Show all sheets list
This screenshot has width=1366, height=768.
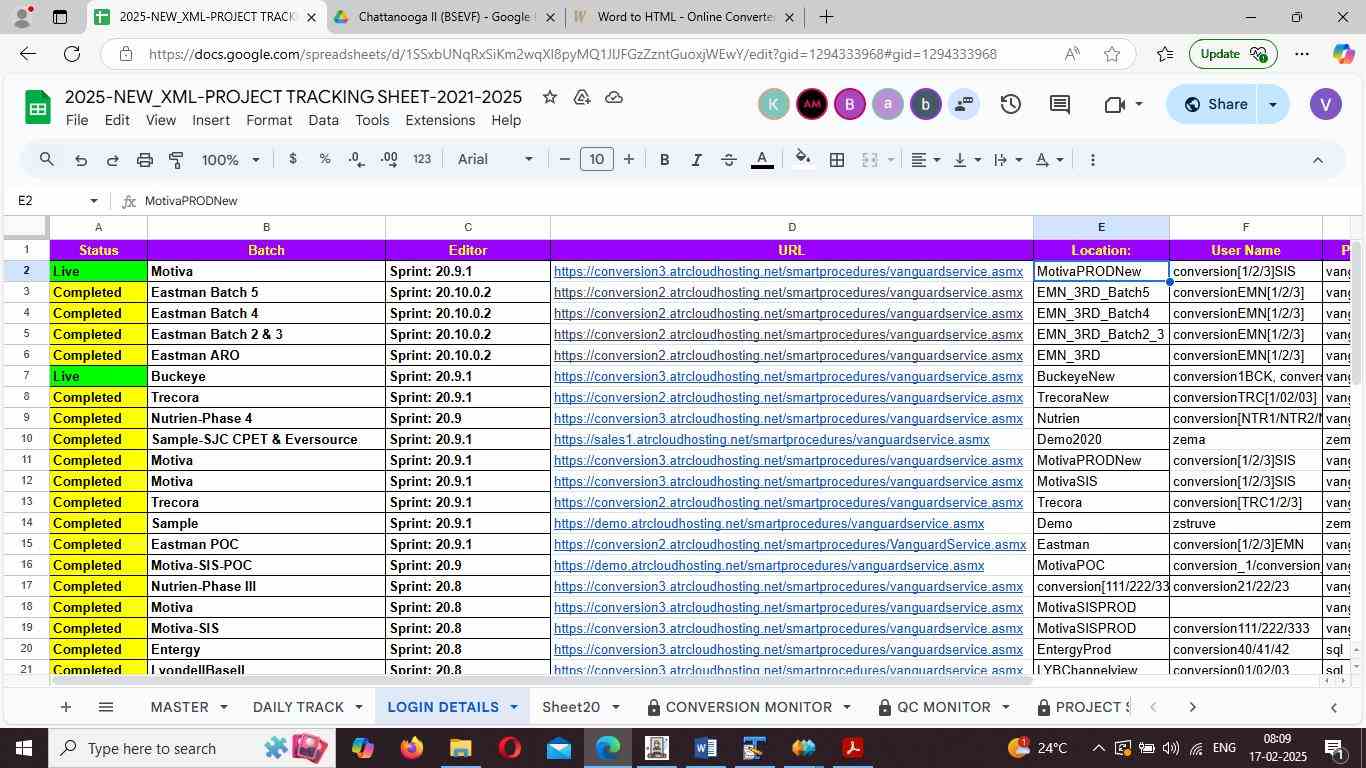(106, 707)
